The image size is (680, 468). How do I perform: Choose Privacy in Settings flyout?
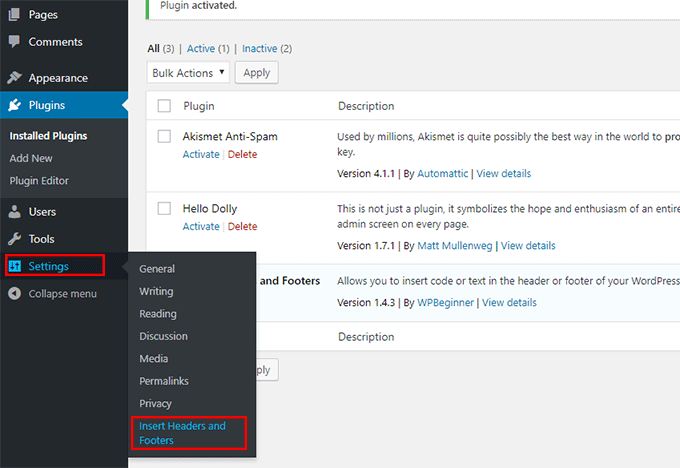[x=155, y=403]
